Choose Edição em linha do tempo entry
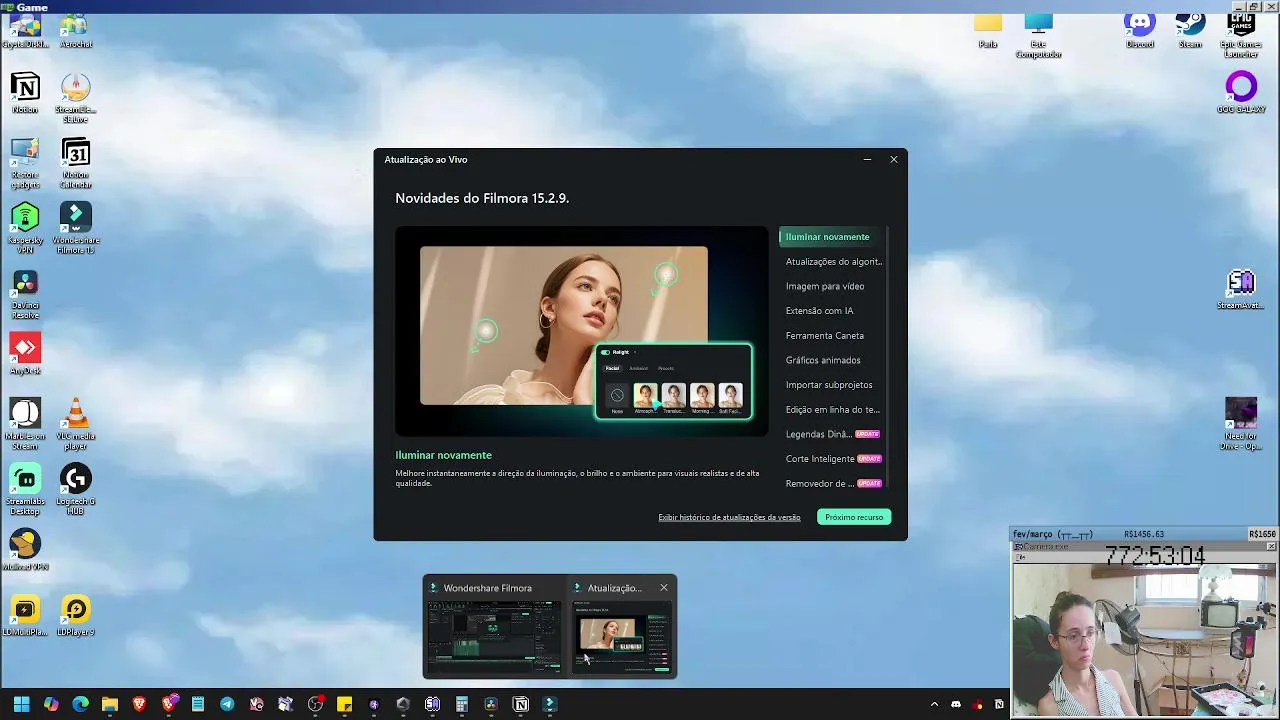The height and width of the screenshot is (720, 1280). click(832, 410)
